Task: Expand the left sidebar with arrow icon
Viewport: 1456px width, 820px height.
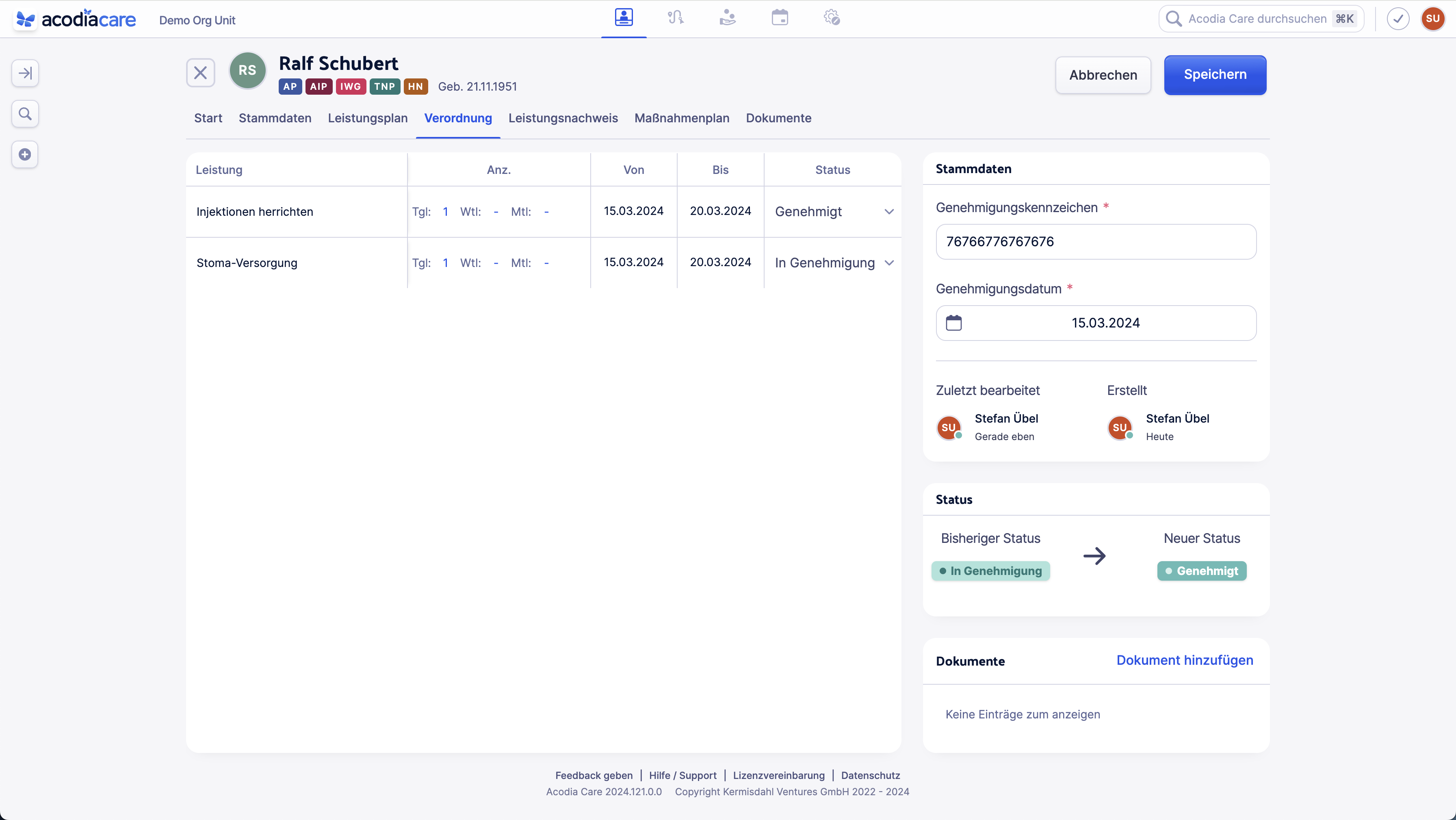Action: (25, 73)
